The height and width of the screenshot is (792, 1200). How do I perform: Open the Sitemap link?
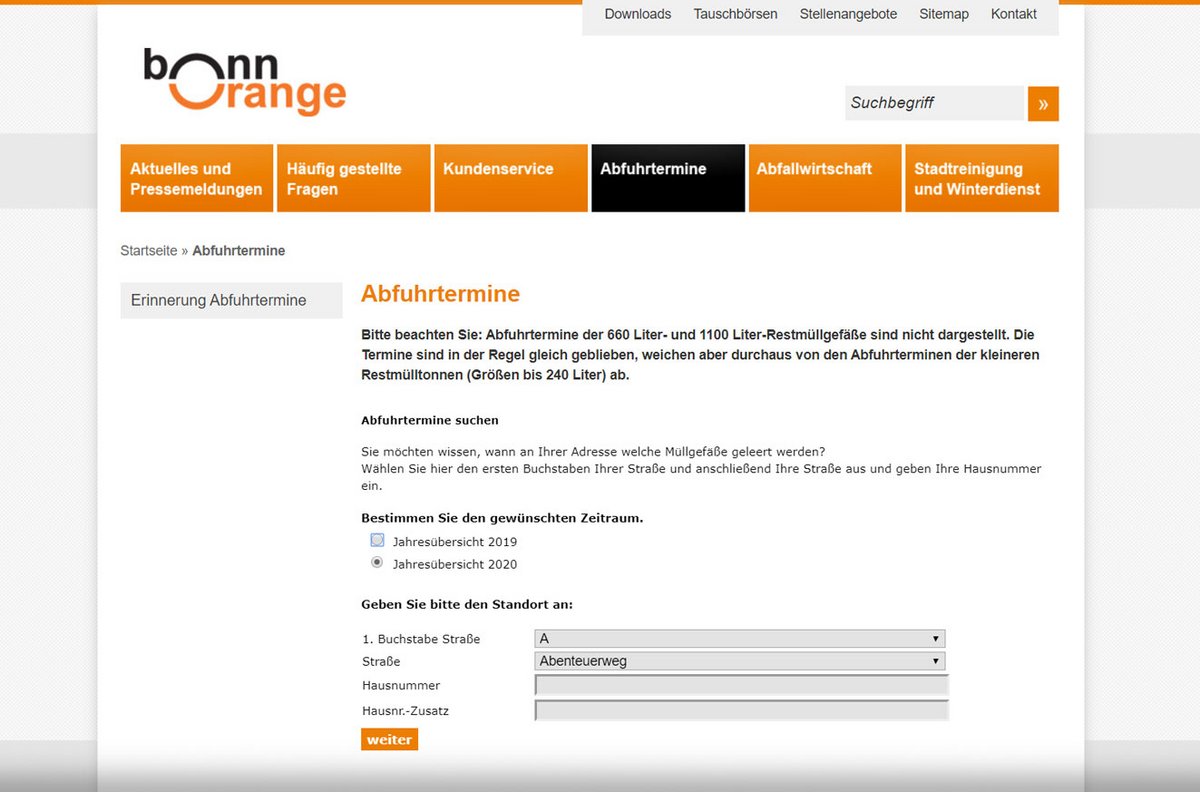click(x=944, y=14)
